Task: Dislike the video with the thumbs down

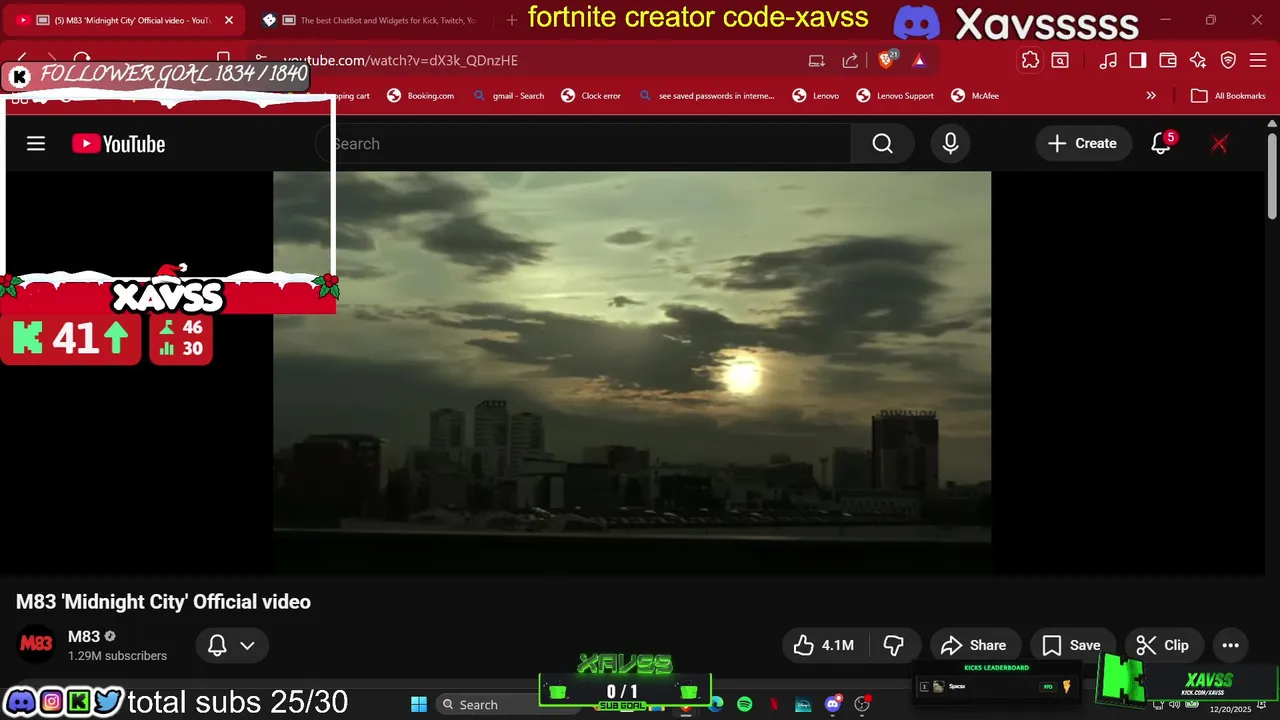Action: [894, 646]
